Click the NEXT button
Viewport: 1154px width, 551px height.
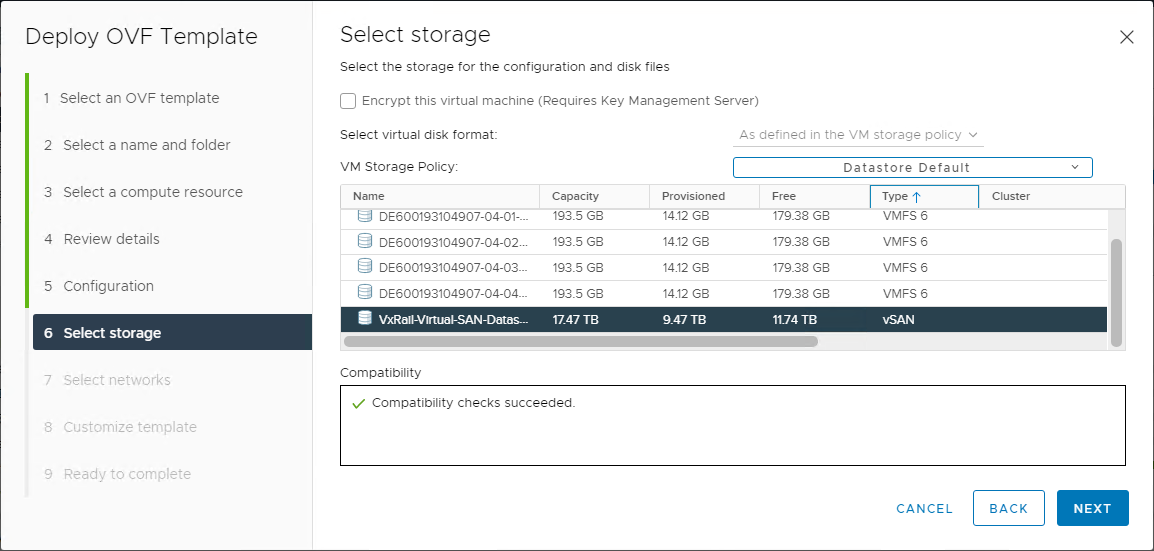pyautogui.click(x=1092, y=508)
